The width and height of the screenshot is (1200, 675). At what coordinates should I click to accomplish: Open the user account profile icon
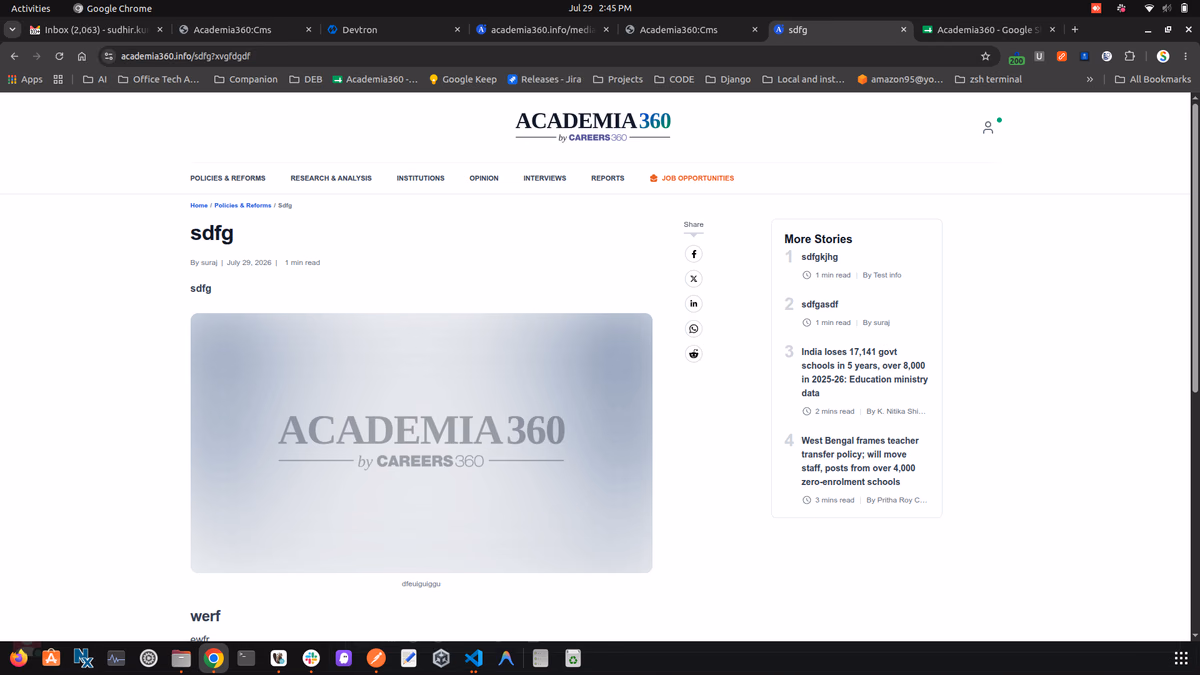[988, 127]
